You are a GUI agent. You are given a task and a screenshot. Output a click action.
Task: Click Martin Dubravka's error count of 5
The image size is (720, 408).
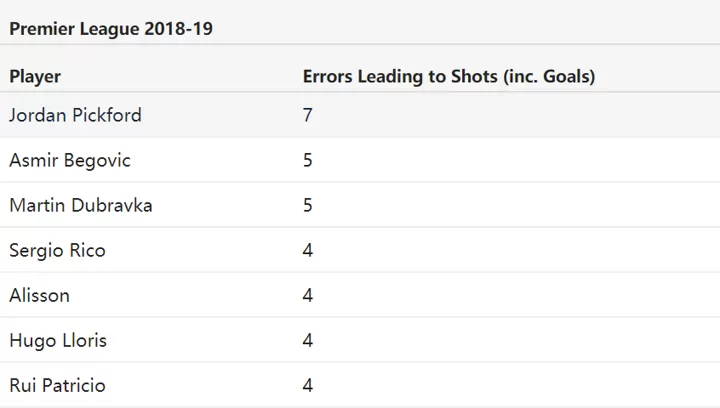(308, 205)
